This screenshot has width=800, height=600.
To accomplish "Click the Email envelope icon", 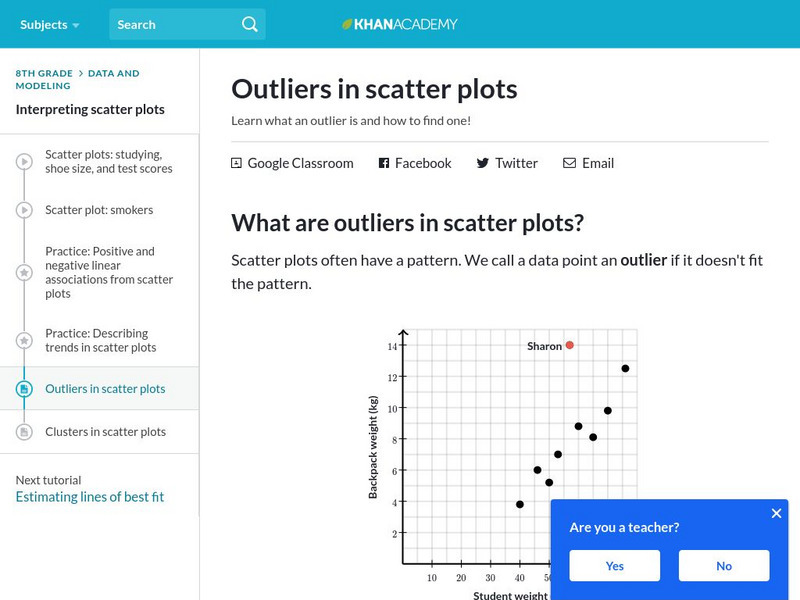I will pos(569,163).
